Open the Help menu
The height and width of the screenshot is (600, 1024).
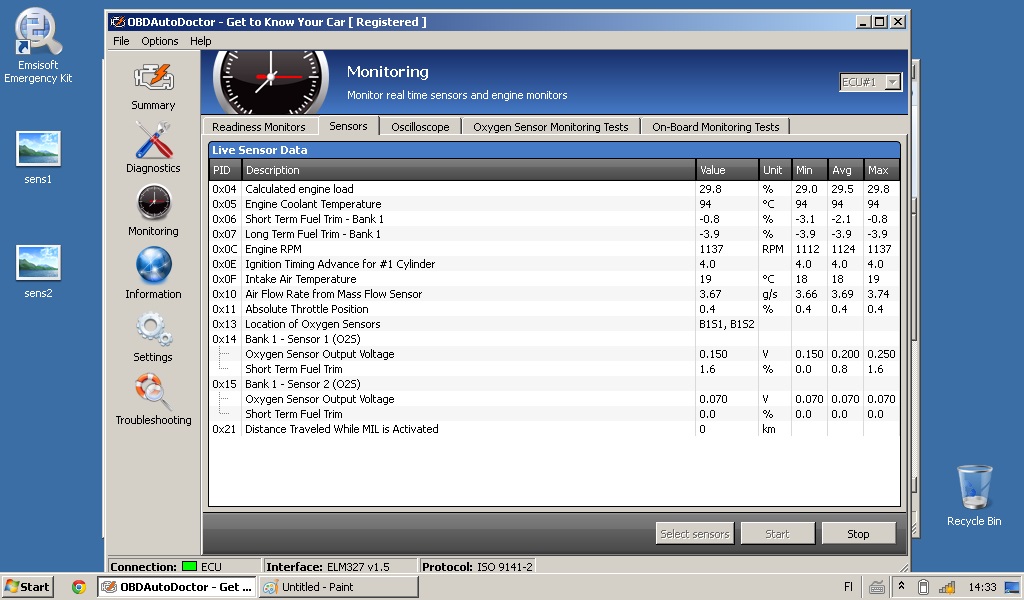point(200,40)
